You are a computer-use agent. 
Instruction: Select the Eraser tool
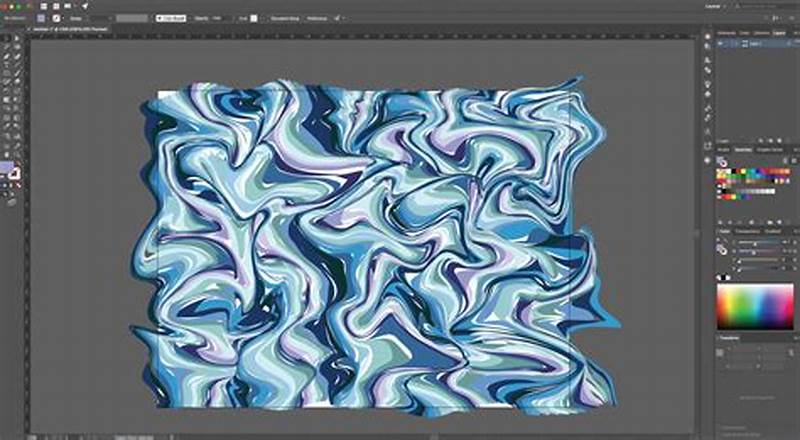(x=17, y=82)
